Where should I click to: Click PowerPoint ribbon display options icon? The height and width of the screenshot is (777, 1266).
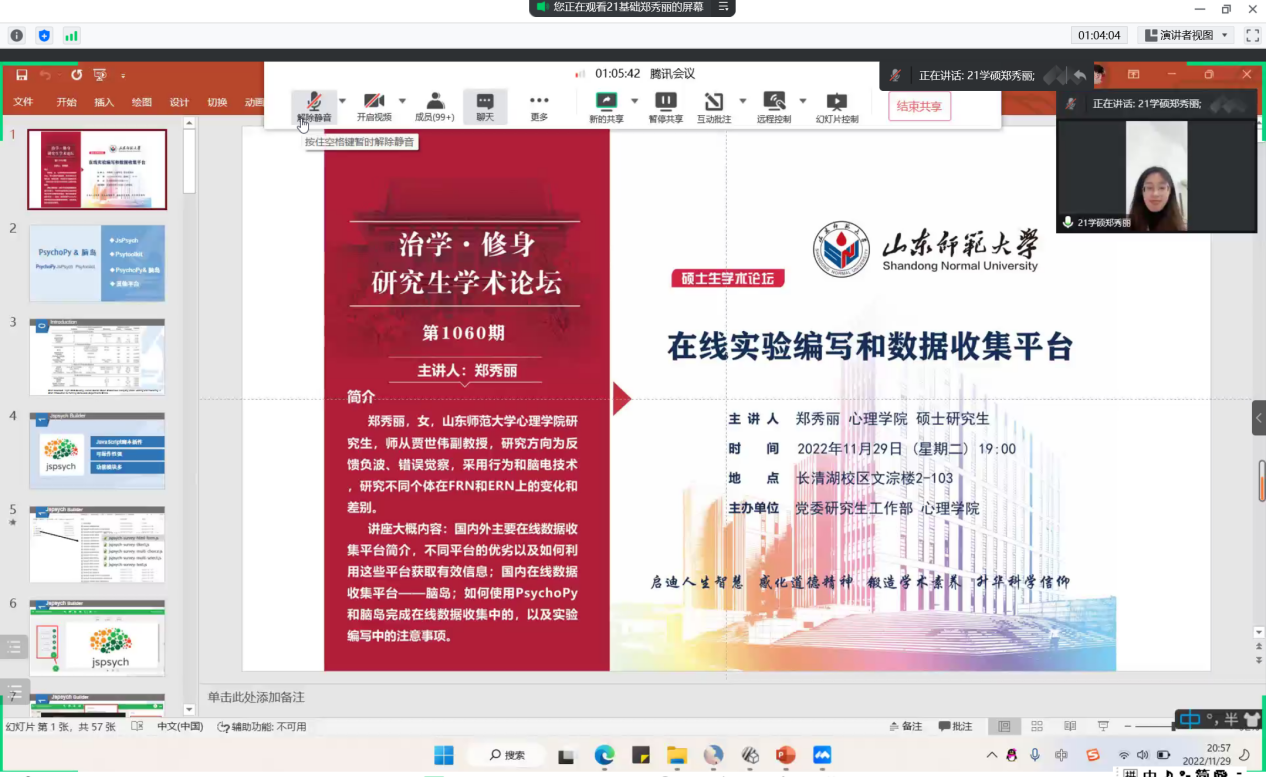point(1134,75)
